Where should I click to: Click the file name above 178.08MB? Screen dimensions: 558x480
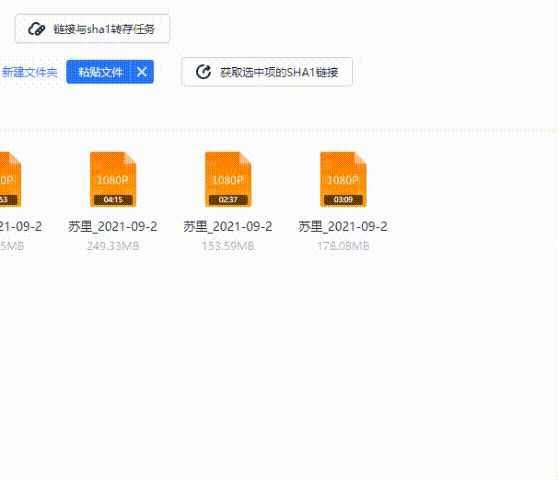[x=343, y=226]
